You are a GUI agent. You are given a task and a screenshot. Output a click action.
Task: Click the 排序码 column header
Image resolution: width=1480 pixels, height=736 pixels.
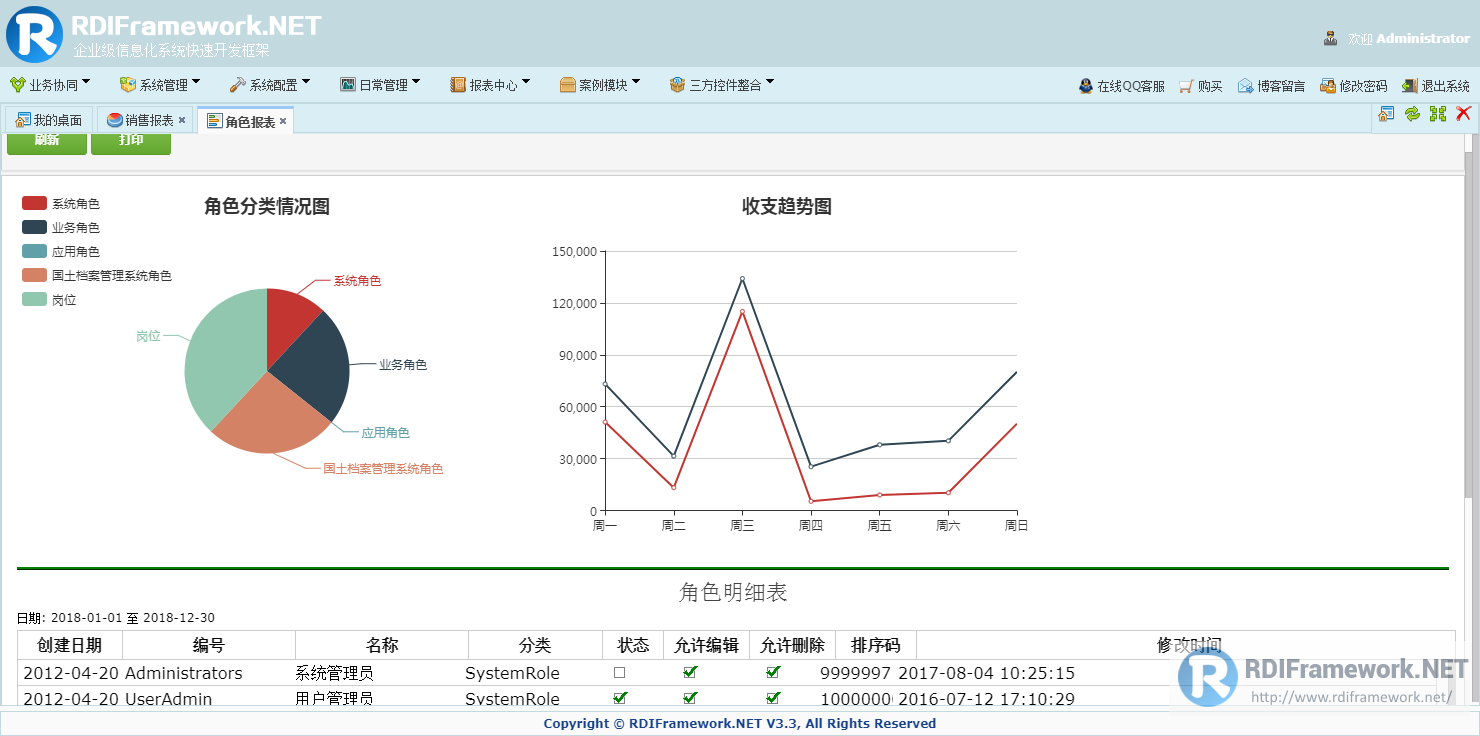coord(876,645)
